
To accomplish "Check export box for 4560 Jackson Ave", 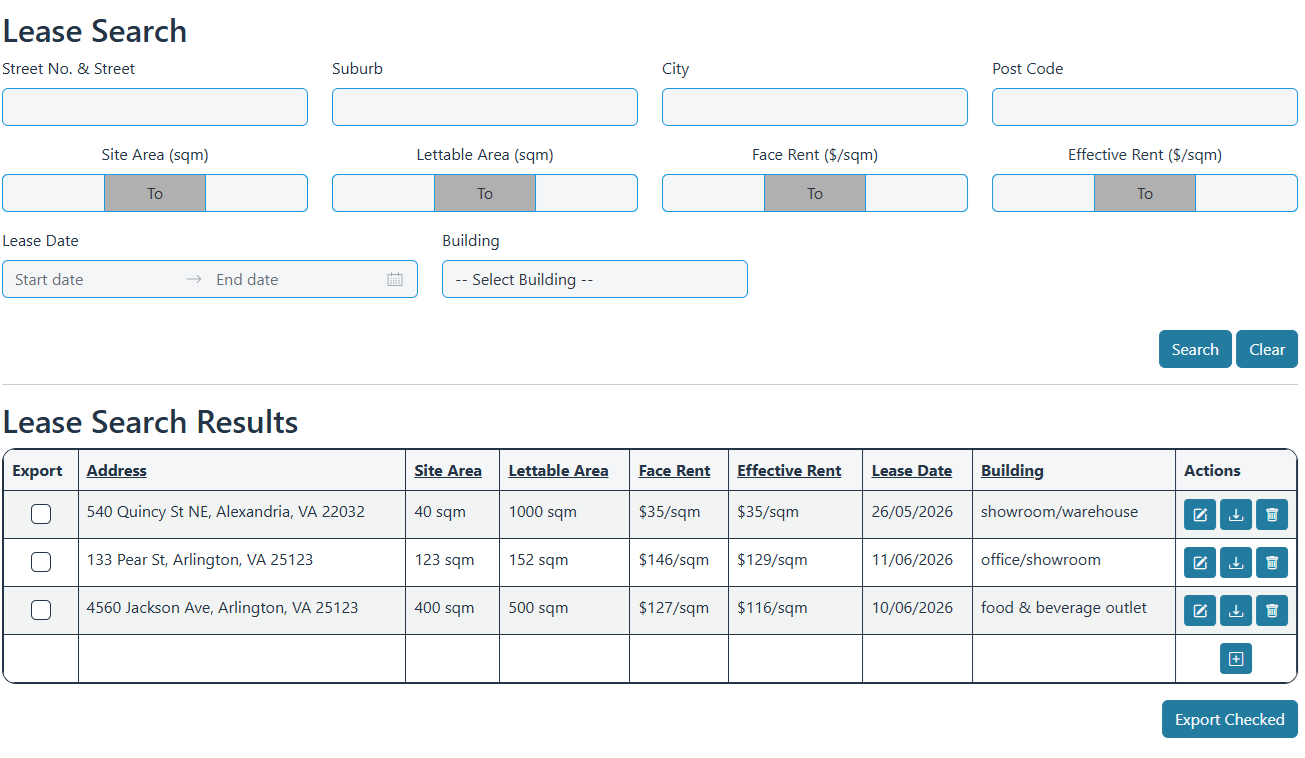I will tap(41, 610).
